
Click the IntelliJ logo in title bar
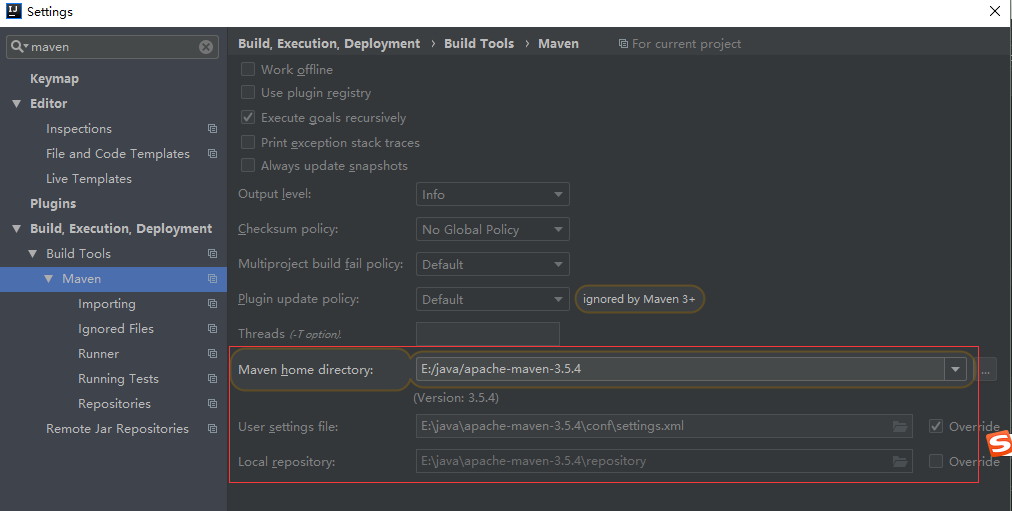(14, 11)
